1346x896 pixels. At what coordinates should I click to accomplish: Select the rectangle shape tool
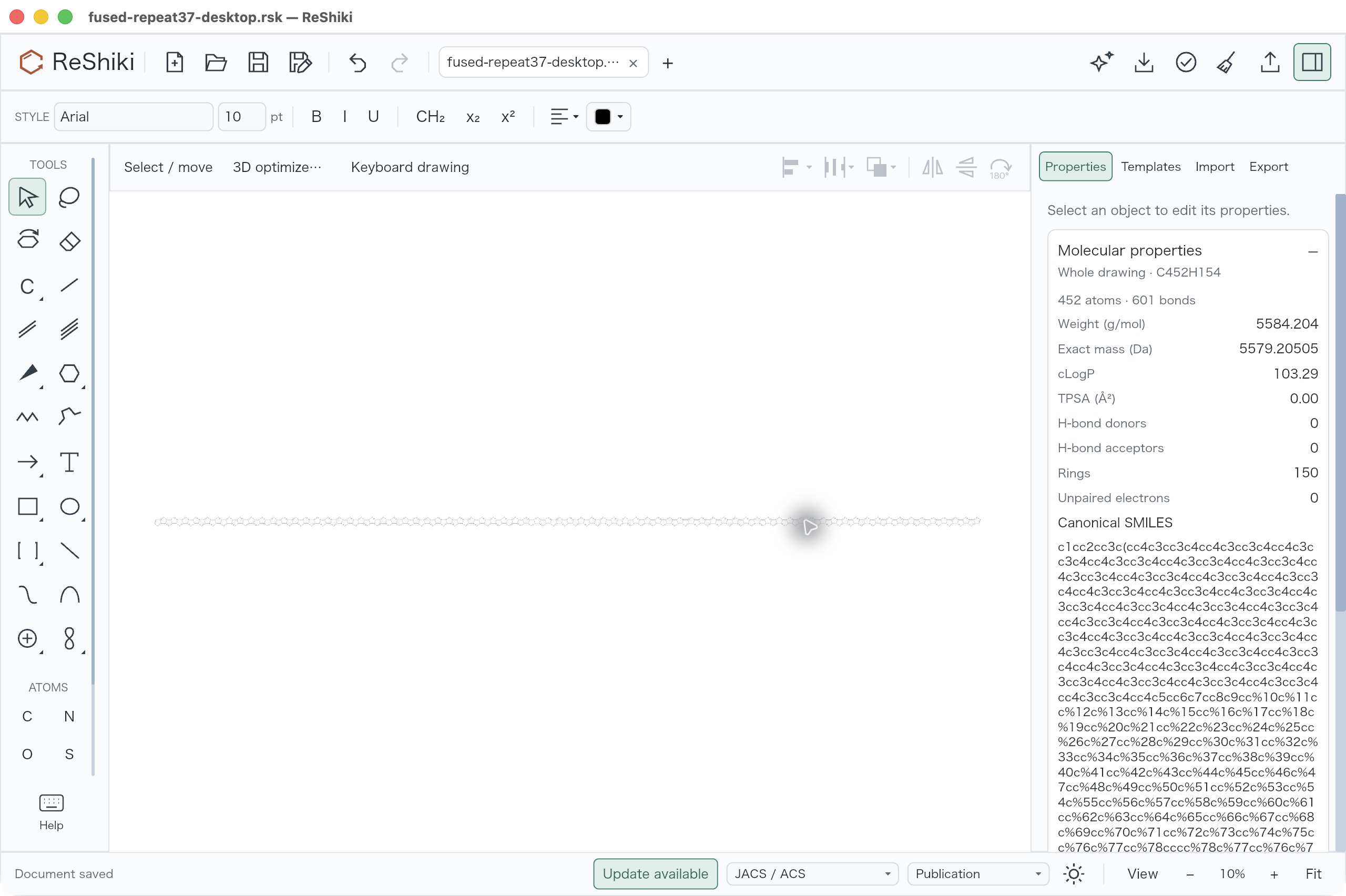pyautogui.click(x=27, y=506)
